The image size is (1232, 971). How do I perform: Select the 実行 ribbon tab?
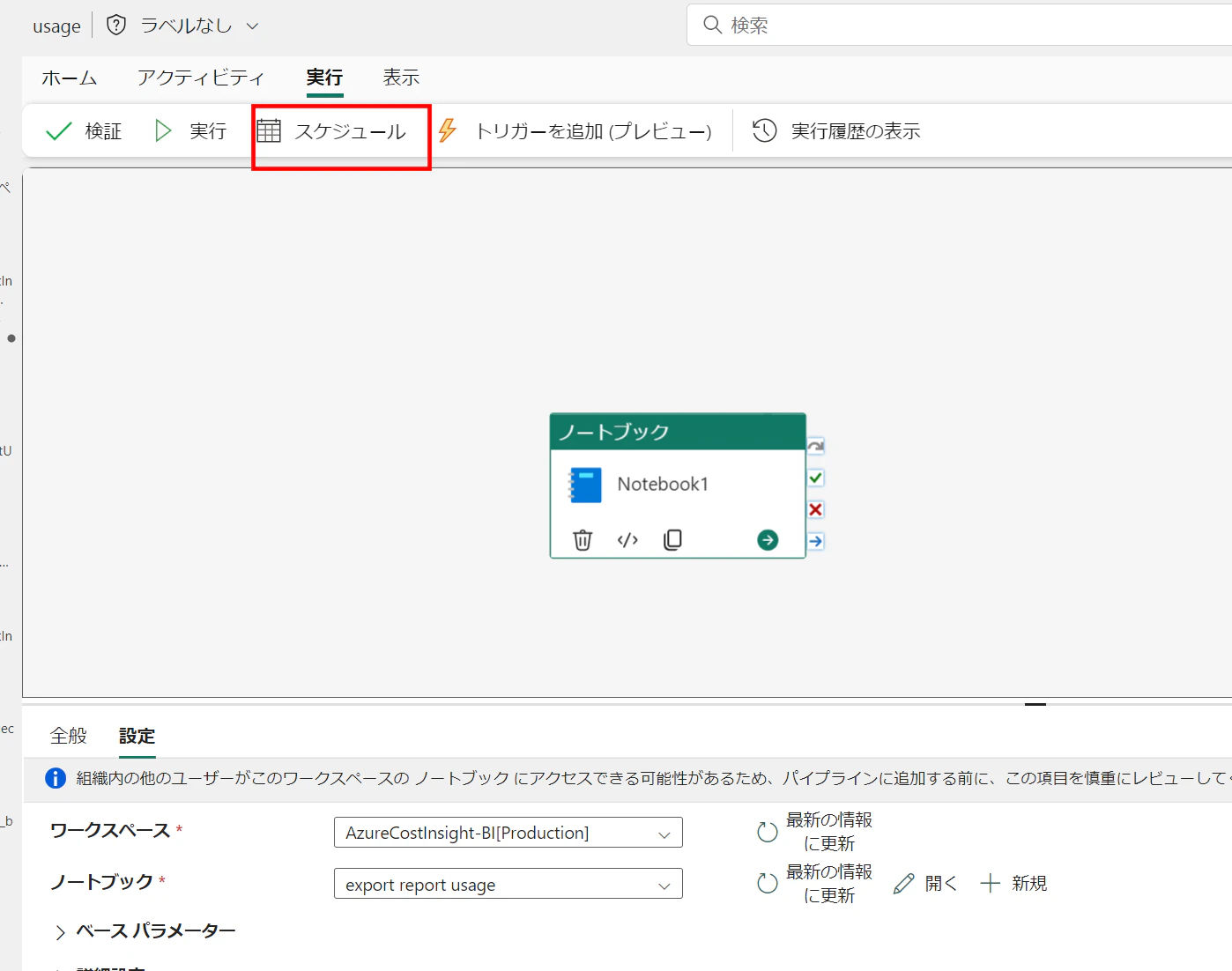coord(324,78)
